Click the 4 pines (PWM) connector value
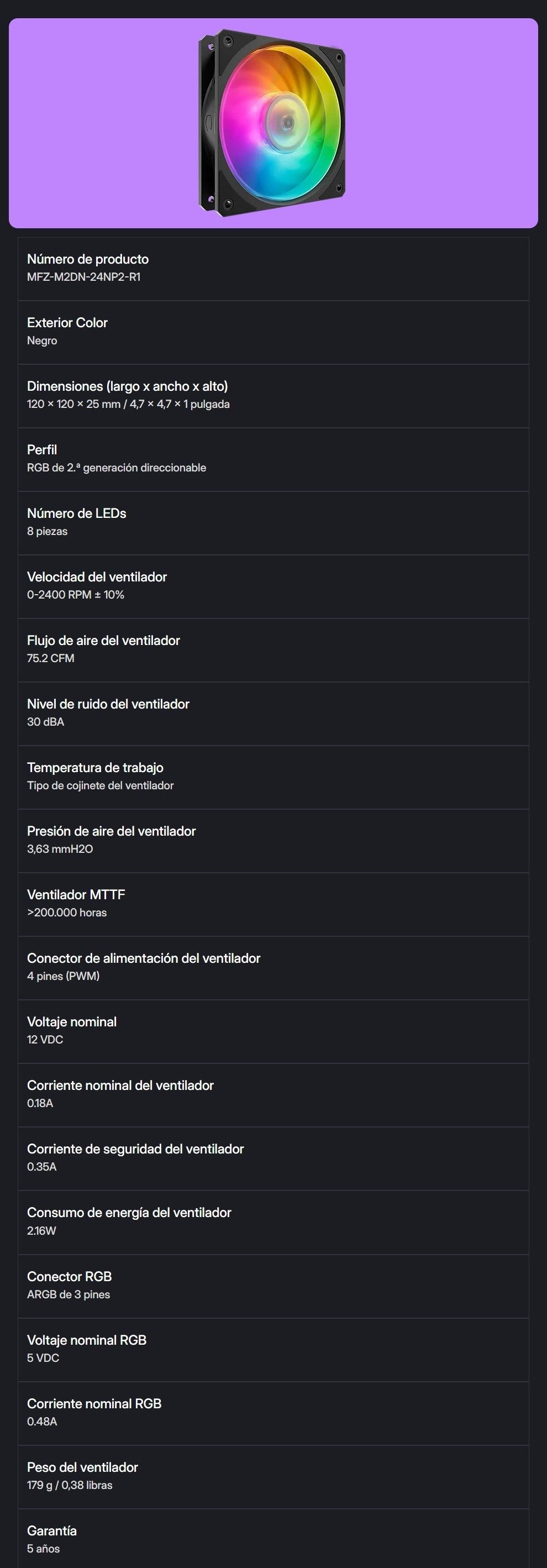 tap(64, 977)
